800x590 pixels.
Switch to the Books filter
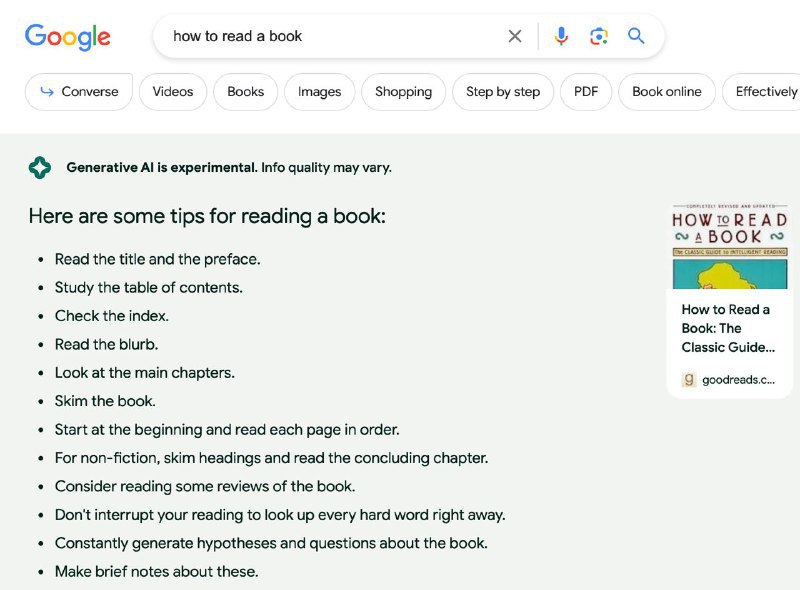point(245,92)
